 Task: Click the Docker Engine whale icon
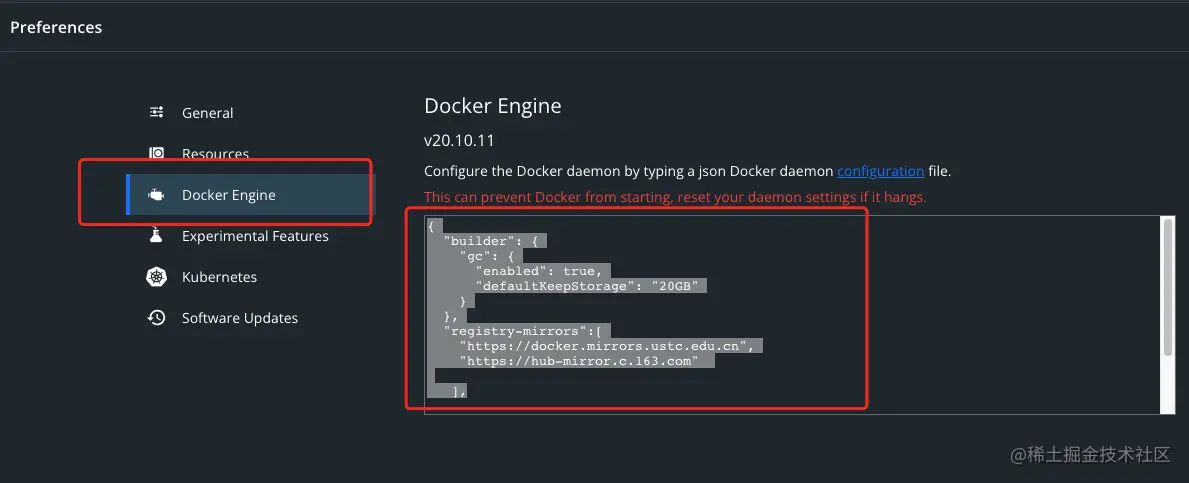156,195
